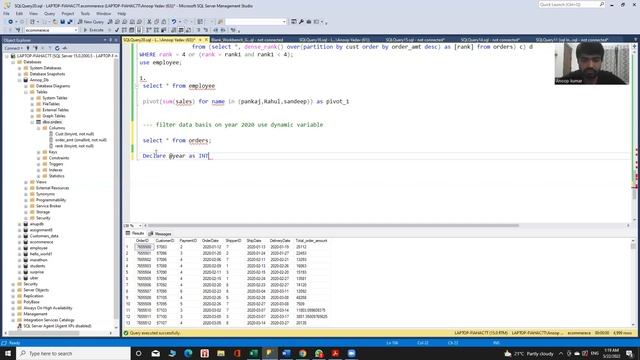Click taskbar search box Type here to search
This screenshot has height=360, width=640.
pyautogui.click(x=73, y=353)
